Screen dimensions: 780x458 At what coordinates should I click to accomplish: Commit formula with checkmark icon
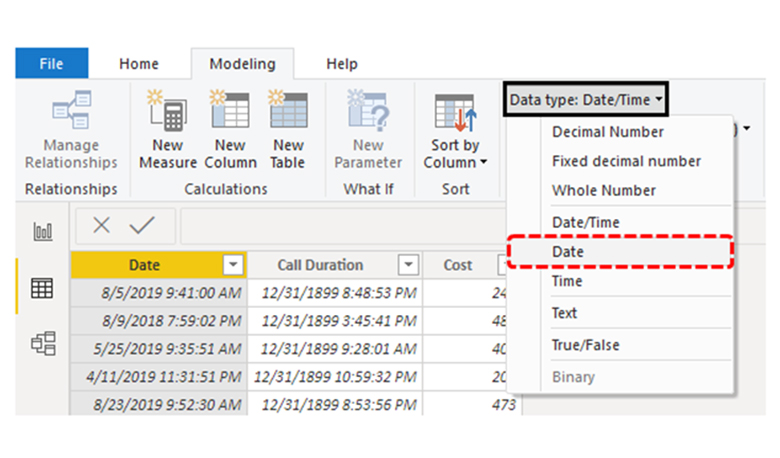point(142,225)
